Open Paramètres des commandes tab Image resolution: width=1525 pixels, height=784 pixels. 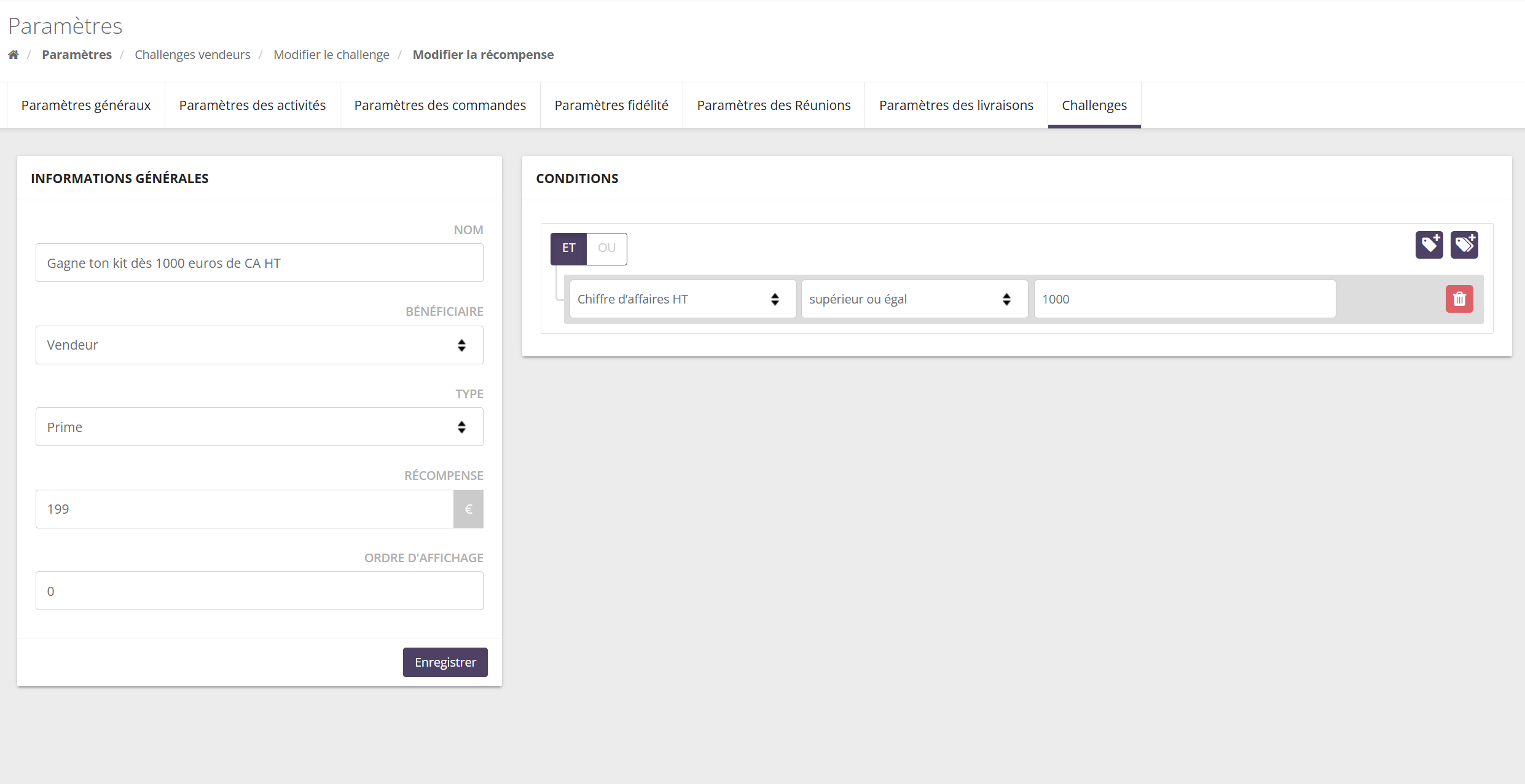pos(440,105)
